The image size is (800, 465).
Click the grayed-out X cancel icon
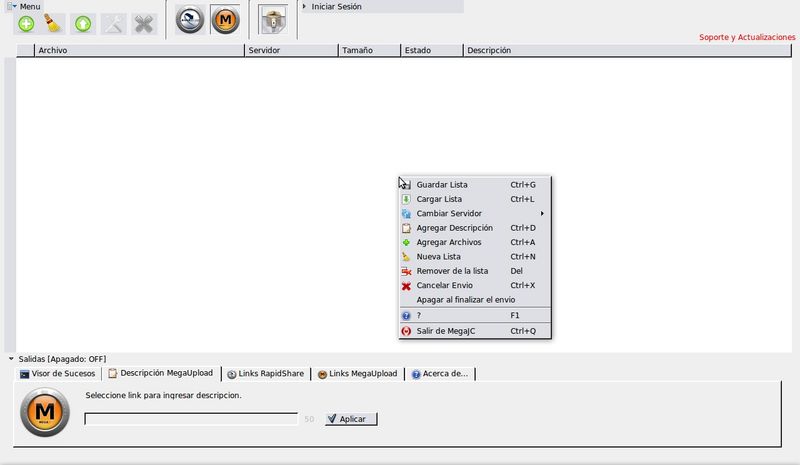(x=145, y=23)
